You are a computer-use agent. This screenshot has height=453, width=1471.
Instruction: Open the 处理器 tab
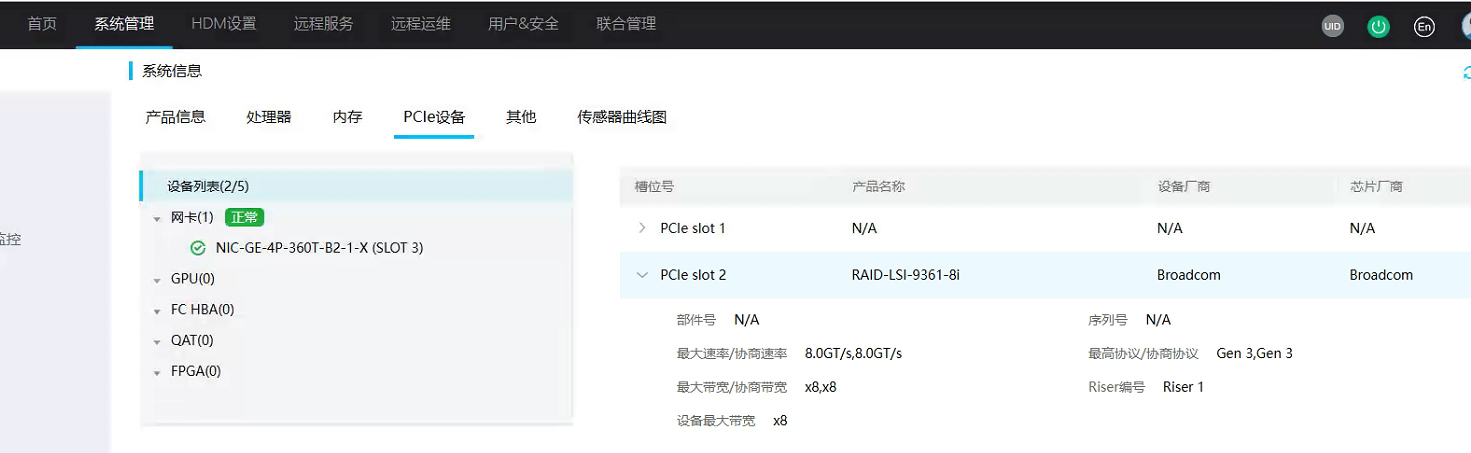coord(268,117)
